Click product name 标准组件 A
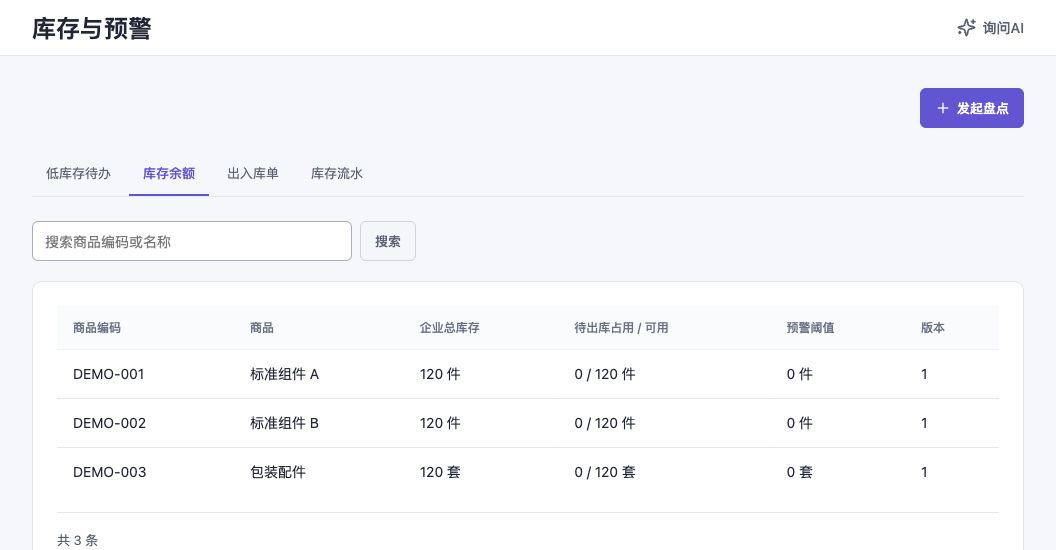Screen dimensions: 1056x550 click(284, 374)
